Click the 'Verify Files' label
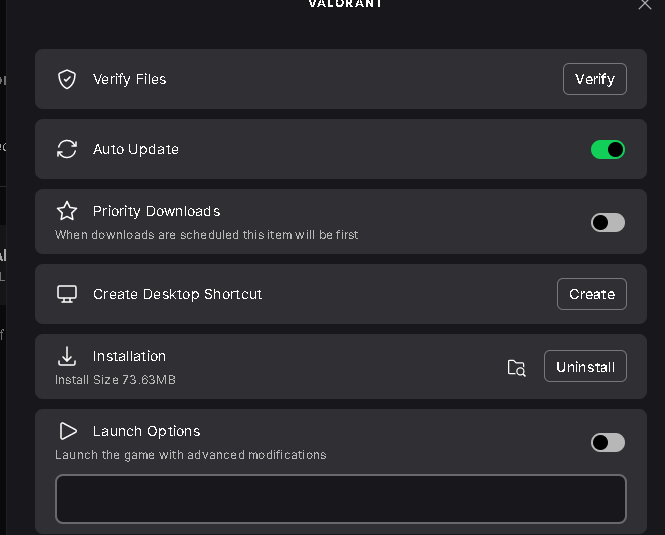Screen dimensions: 665x535 (x=129, y=79)
